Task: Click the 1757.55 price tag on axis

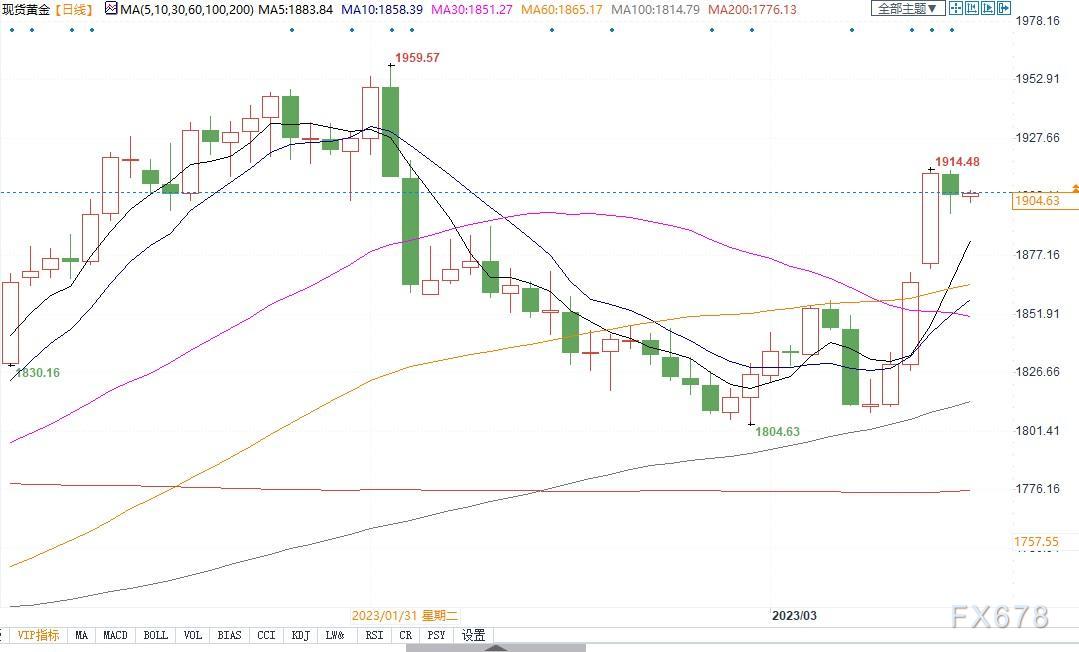Action: point(1036,542)
